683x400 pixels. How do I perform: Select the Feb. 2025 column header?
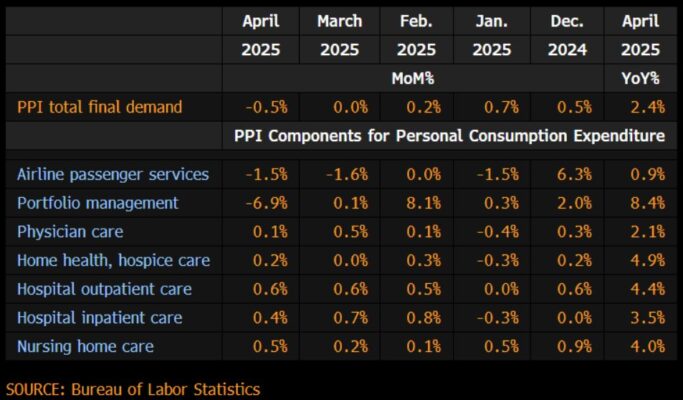coord(415,34)
